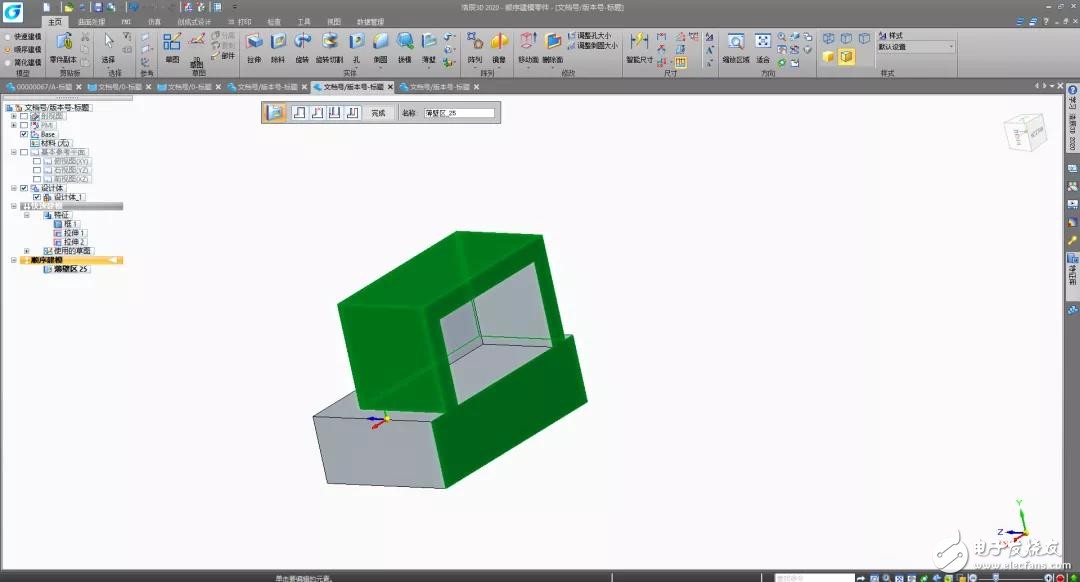Select the 删除面 delete faces tool
Image resolution: width=1080 pixels, height=582 pixels.
coord(552,48)
